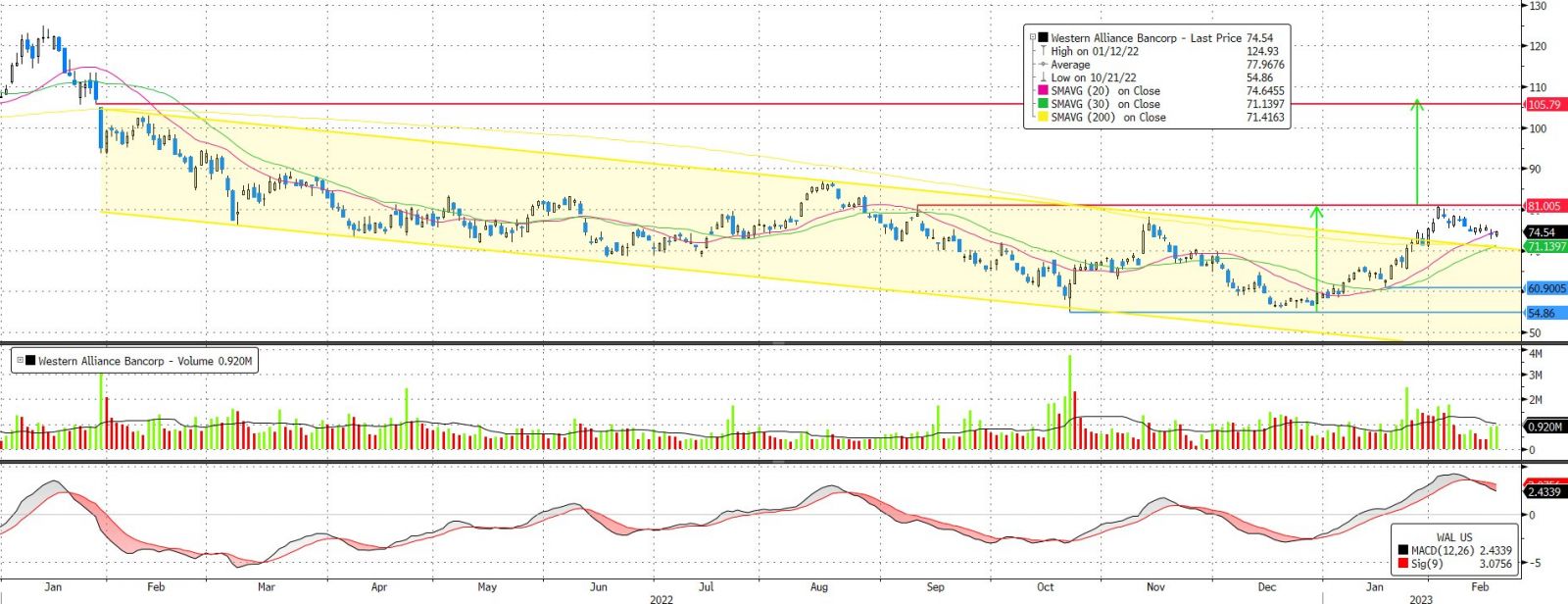This screenshot has width=1568, height=604.
Task: Click the -5 tick on MACD axis
Action: (x=1534, y=563)
